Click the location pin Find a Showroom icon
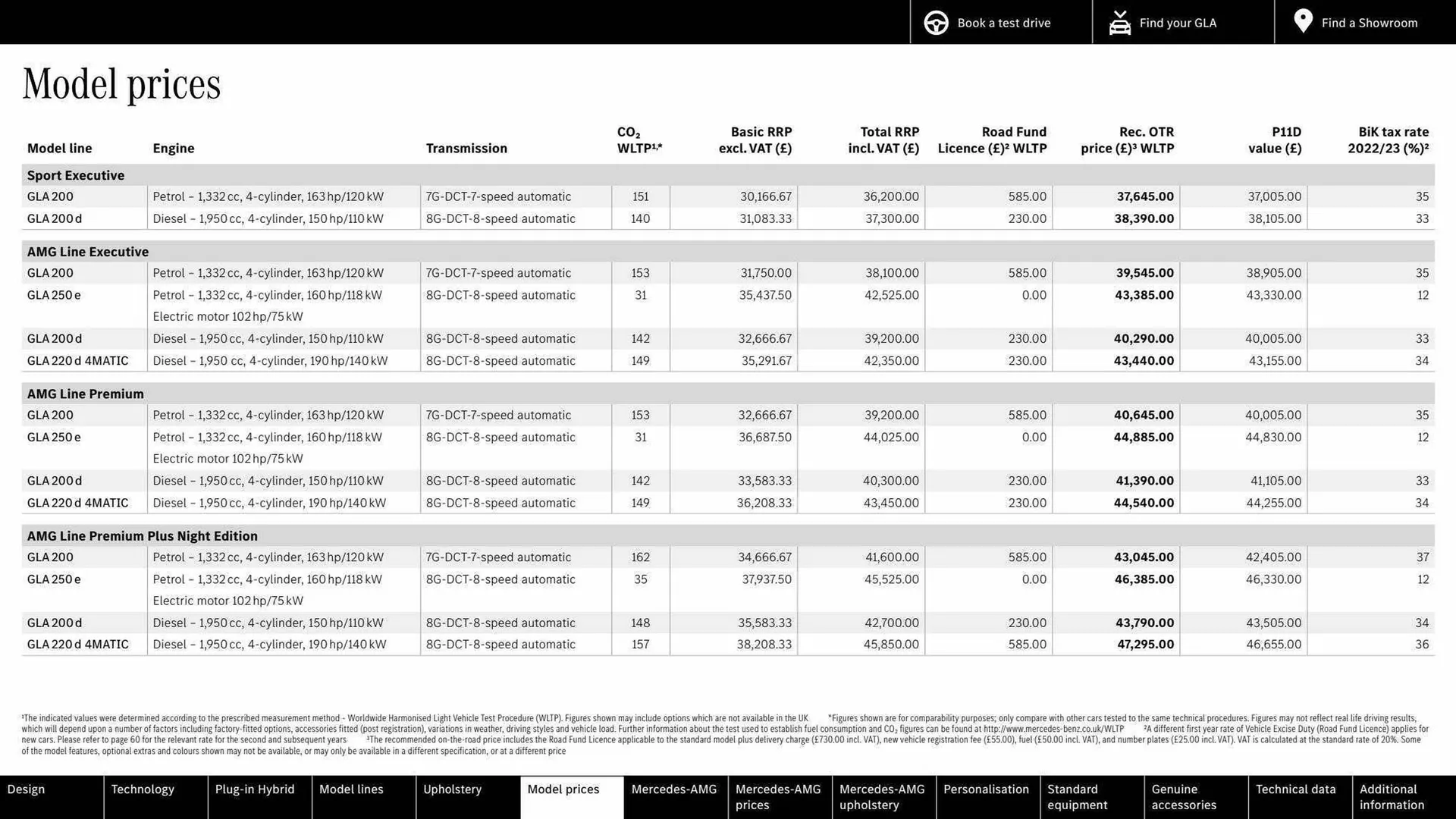The image size is (1456, 819). click(1303, 22)
